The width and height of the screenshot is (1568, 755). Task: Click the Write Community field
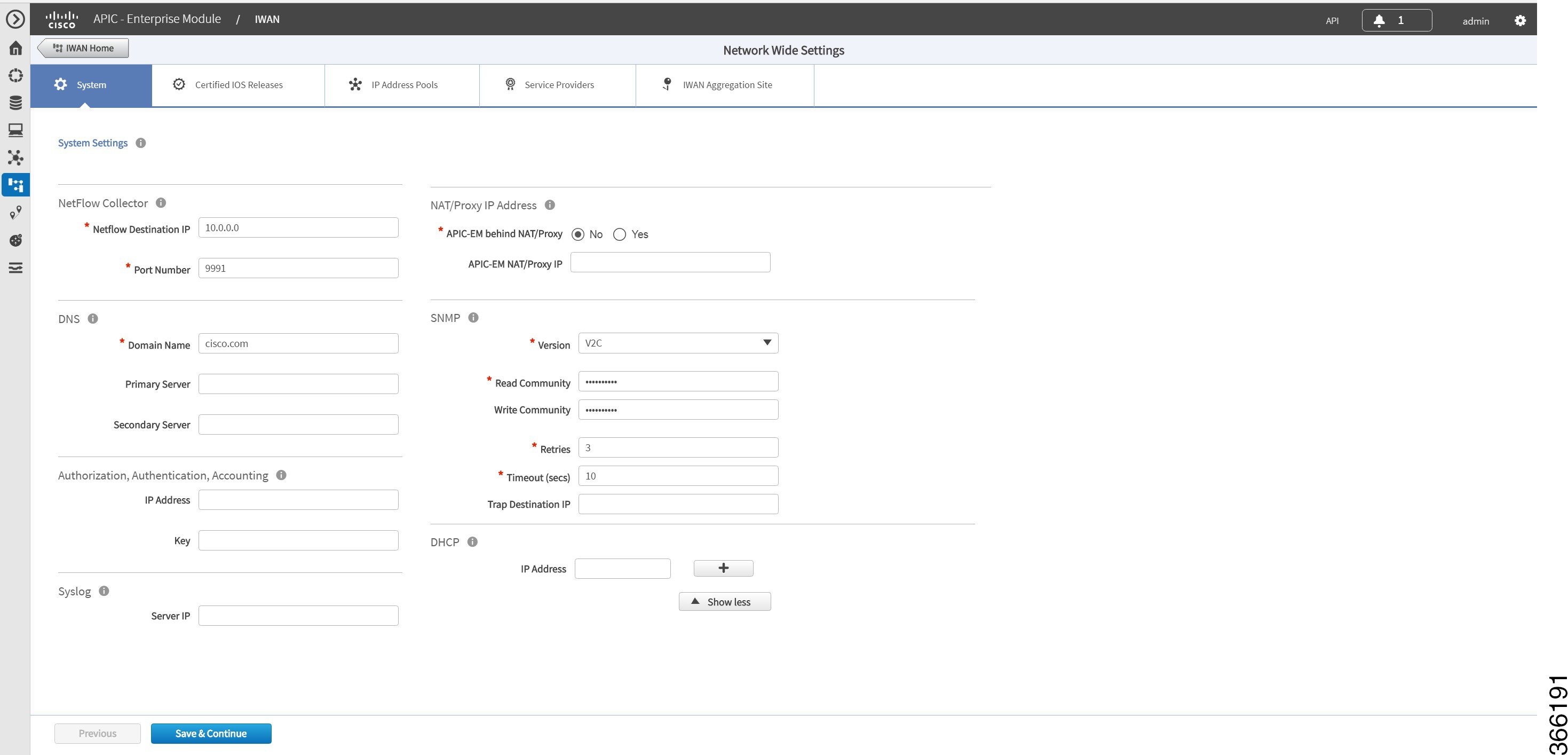click(678, 409)
